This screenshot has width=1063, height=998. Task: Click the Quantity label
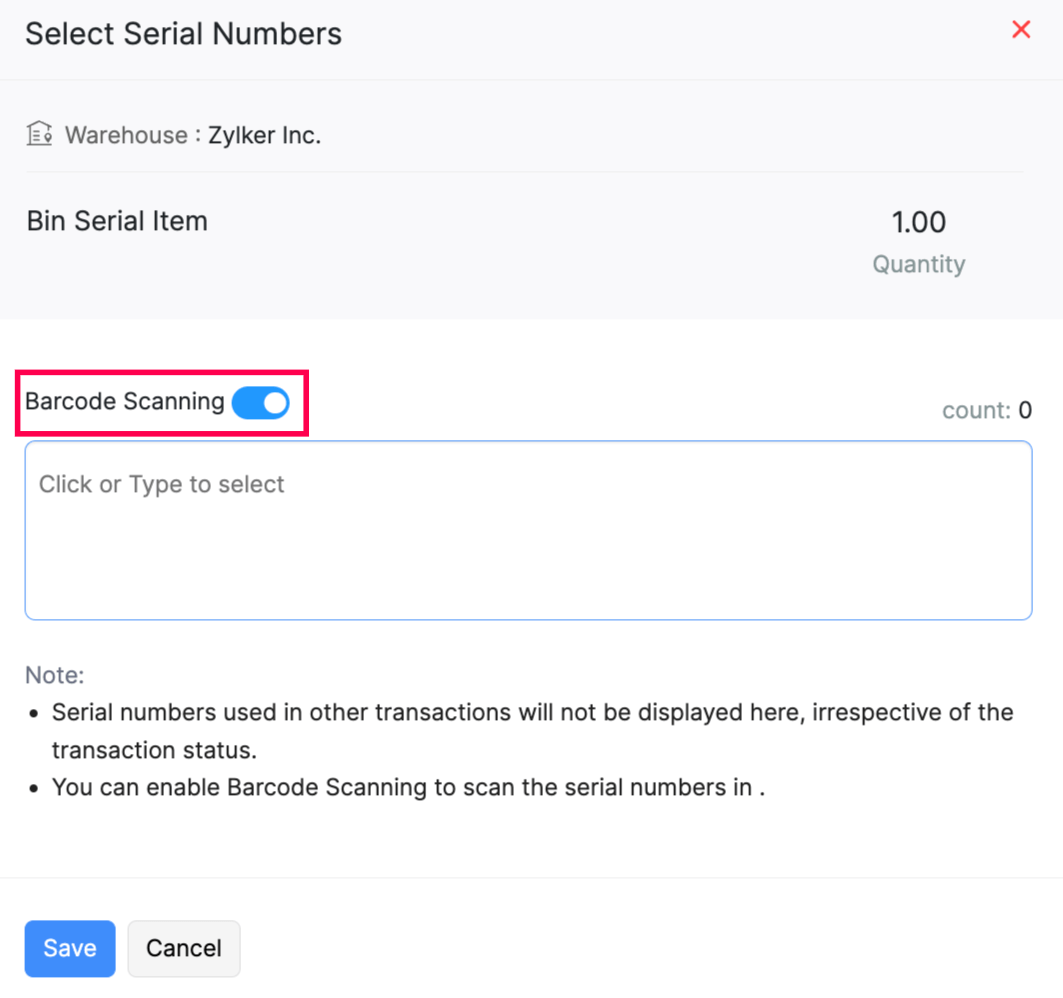[918, 265]
